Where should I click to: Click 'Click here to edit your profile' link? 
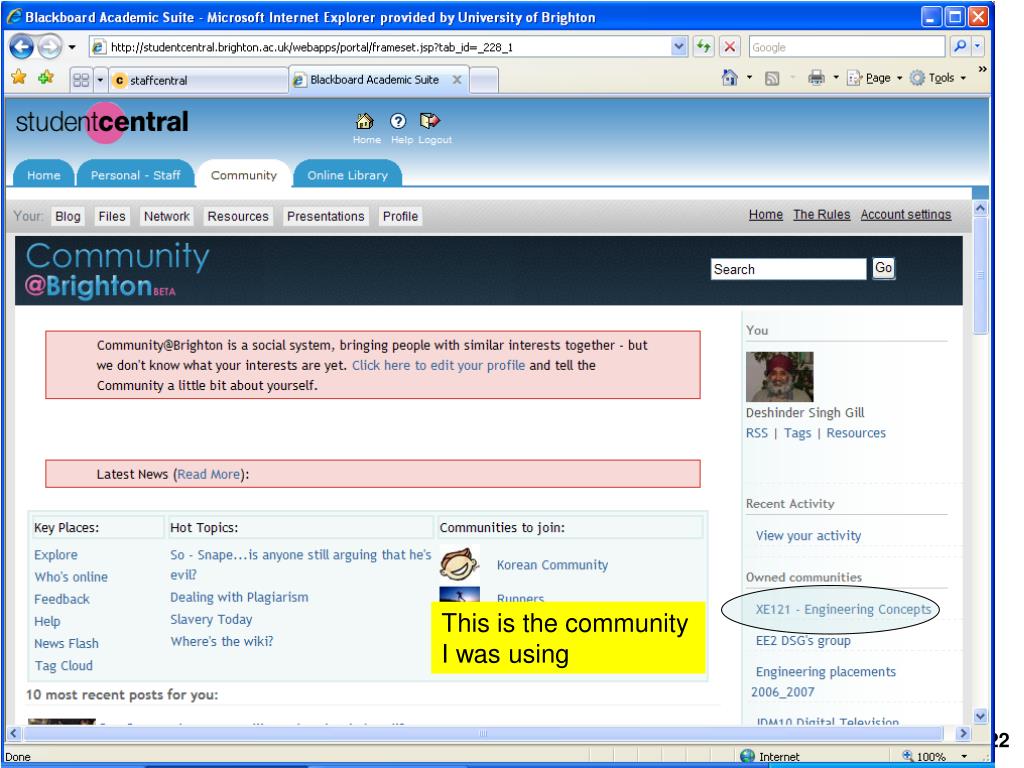tap(438, 365)
